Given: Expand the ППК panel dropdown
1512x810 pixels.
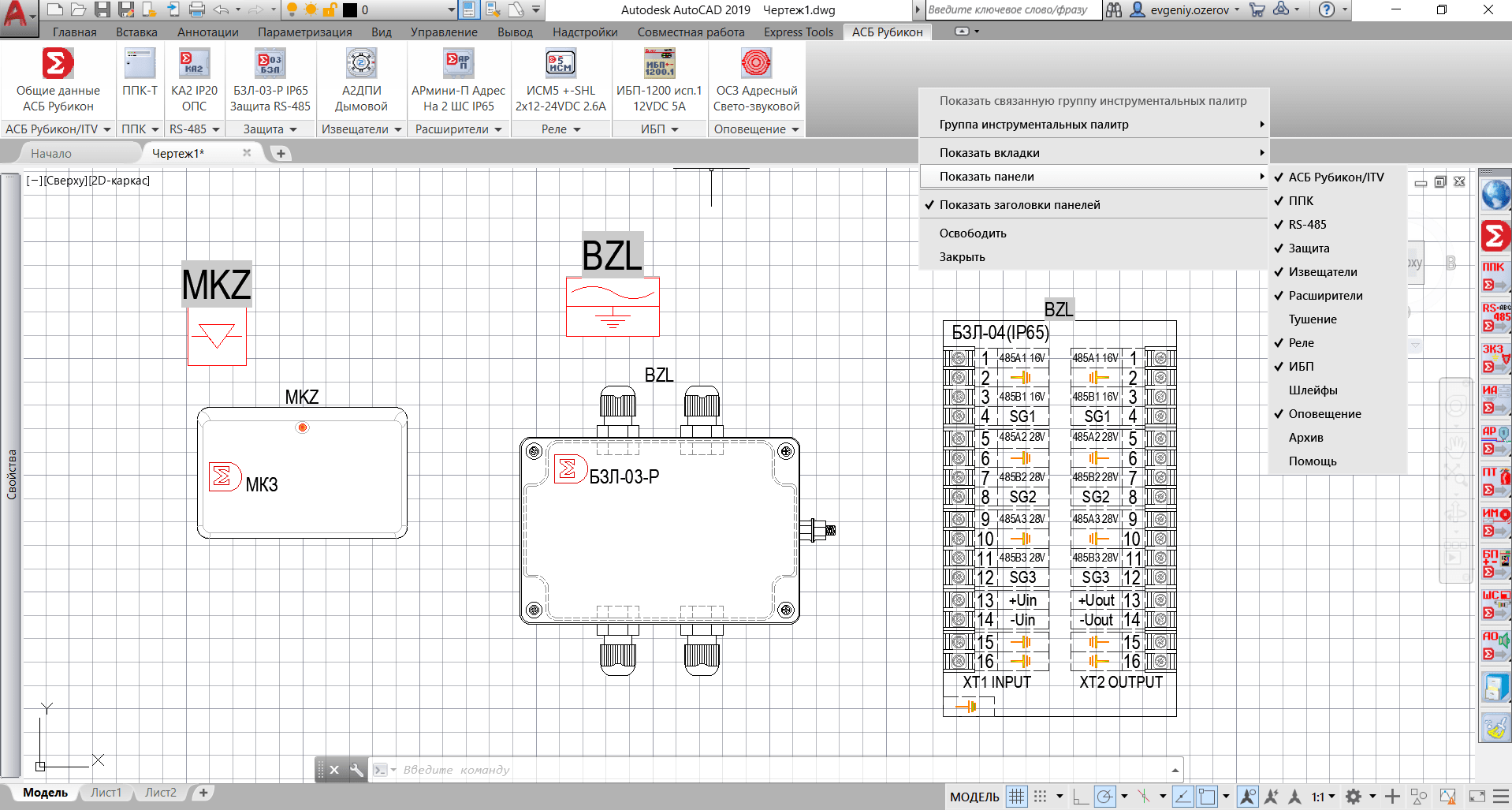Looking at the screenshot, I should 140,129.
